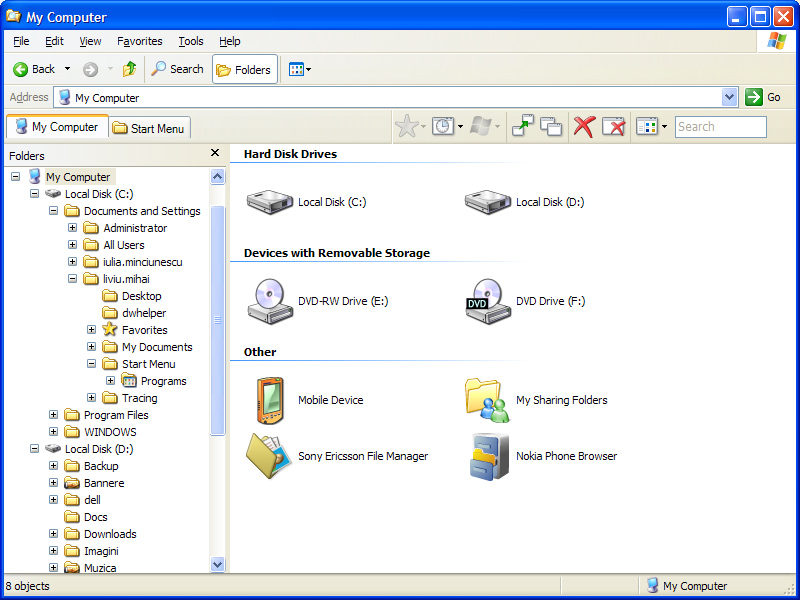The image size is (800, 600).
Task: Open the Search toolbar button
Action: 178,69
